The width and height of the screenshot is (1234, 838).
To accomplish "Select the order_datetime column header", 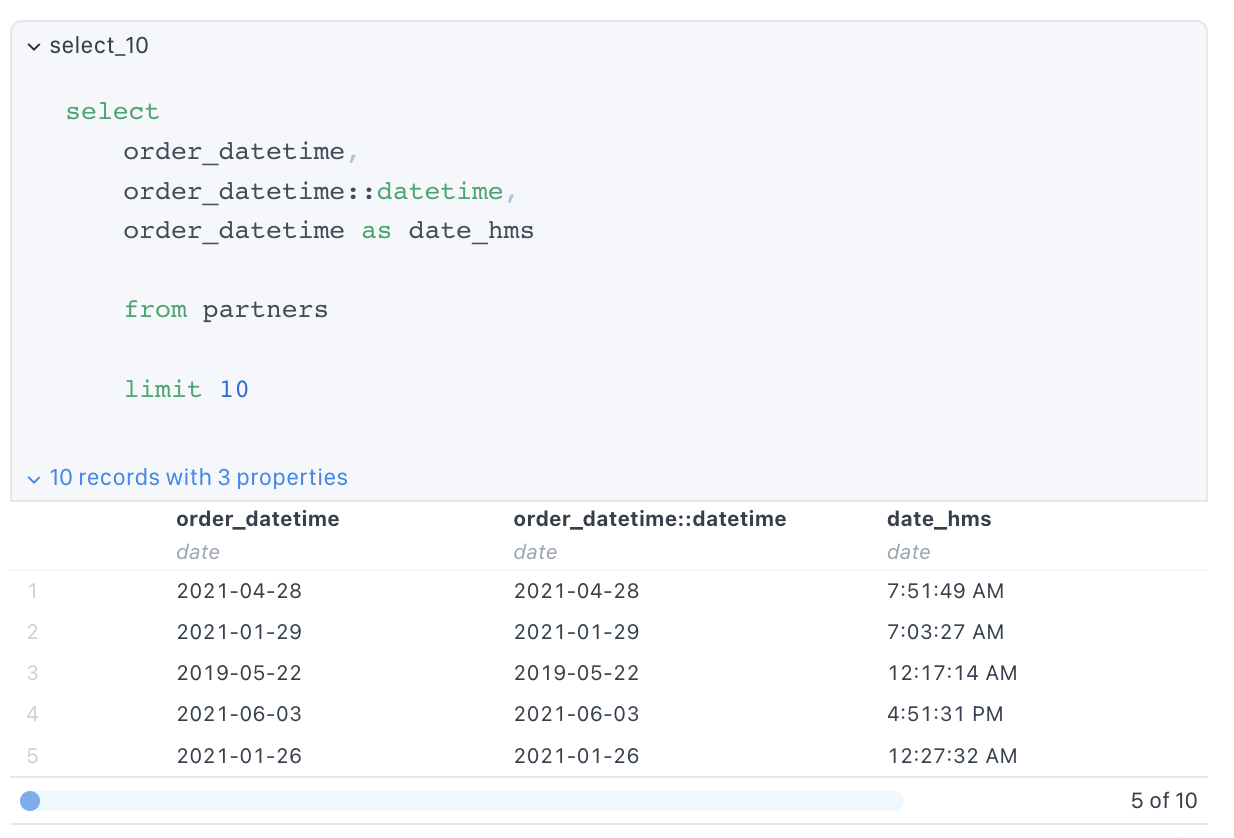I will coord(257,519).
